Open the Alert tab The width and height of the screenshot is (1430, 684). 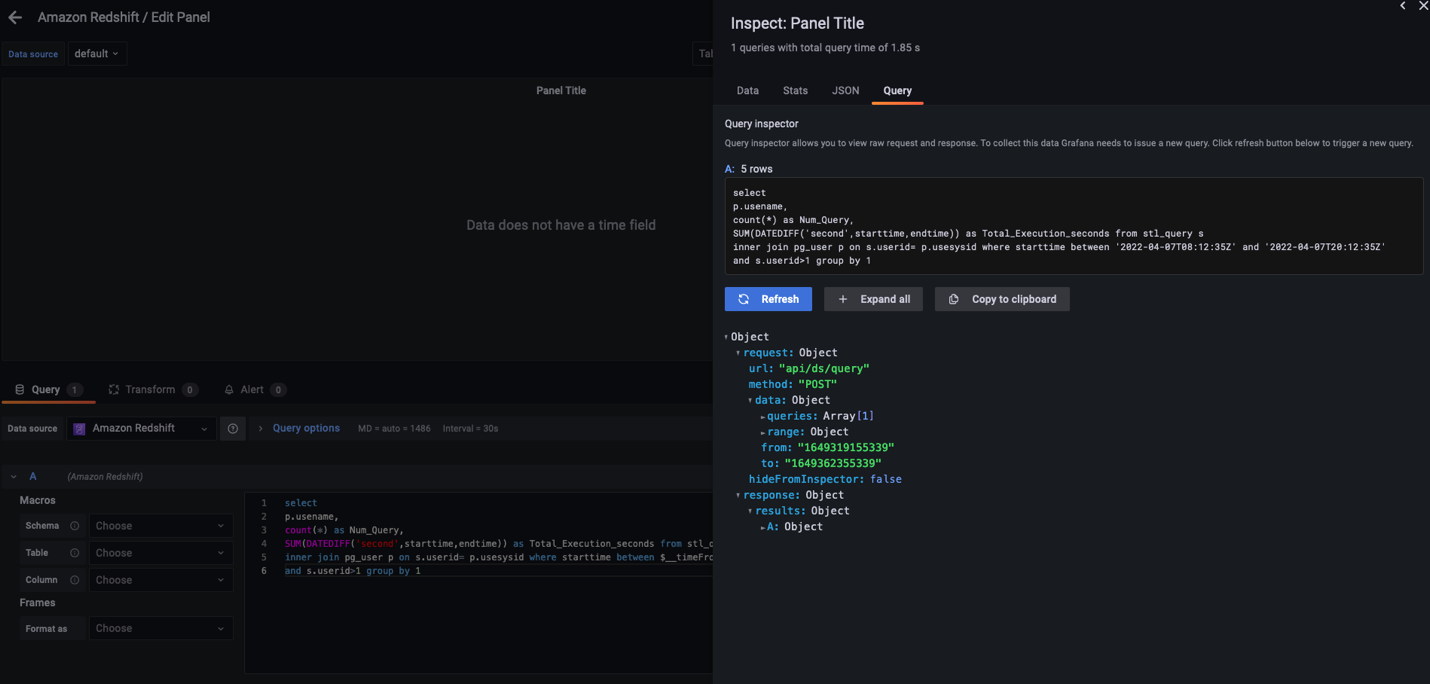pyautogui.click(x=254, y=390)
